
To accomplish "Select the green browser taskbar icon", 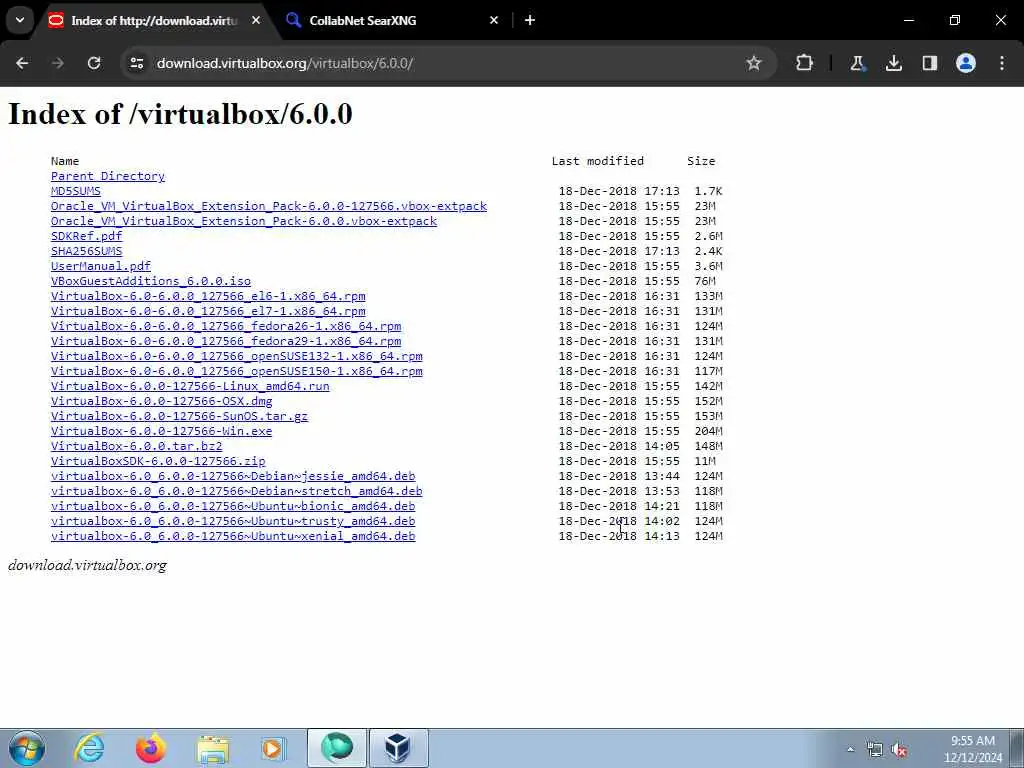I will click(x=337, y=748).
